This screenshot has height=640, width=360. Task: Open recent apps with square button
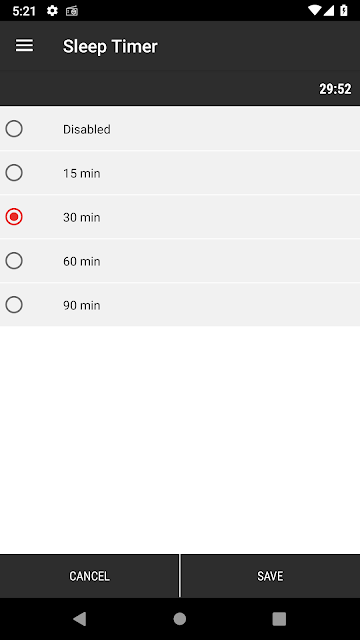(x=279, y=619)
